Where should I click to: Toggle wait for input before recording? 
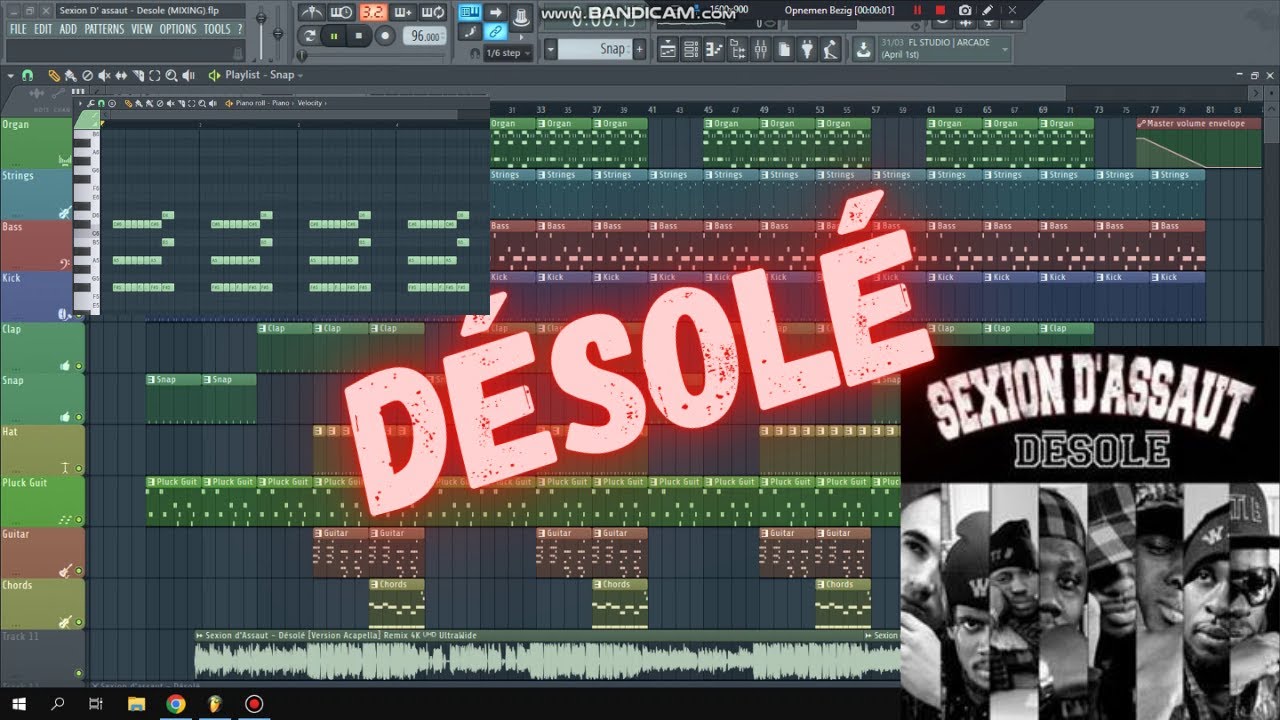(x=342, y=12)
